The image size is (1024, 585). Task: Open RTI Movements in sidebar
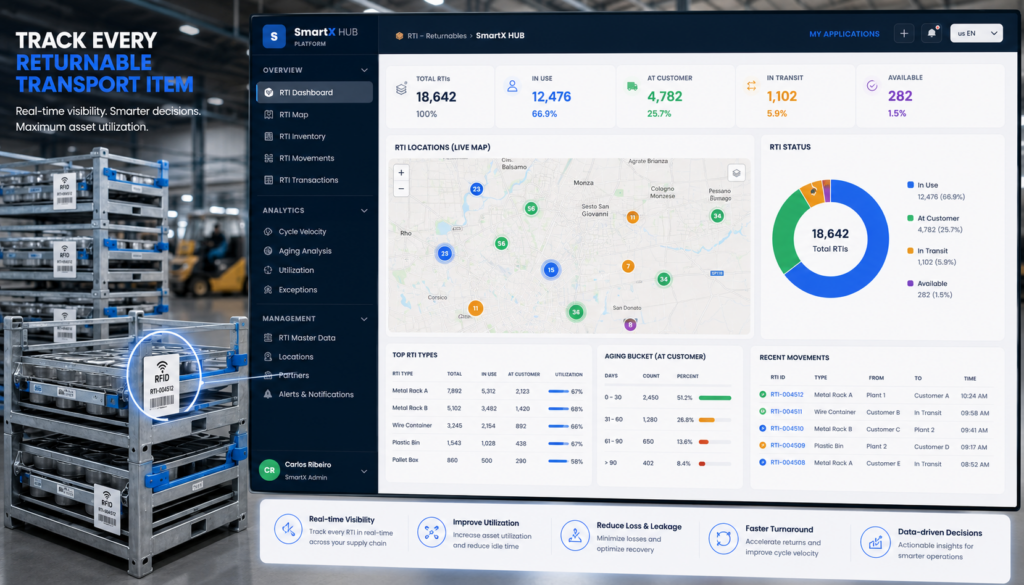306,158
